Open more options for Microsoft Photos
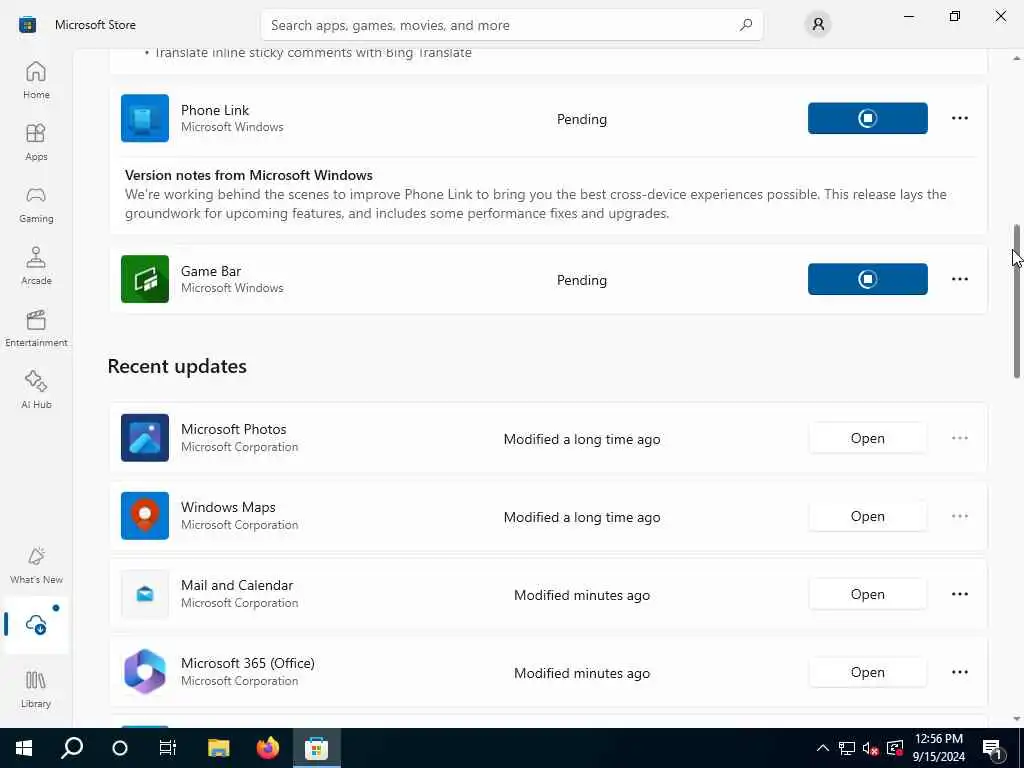The width and height of the screenshot is (1024, 768). click(x=959, y=438)
